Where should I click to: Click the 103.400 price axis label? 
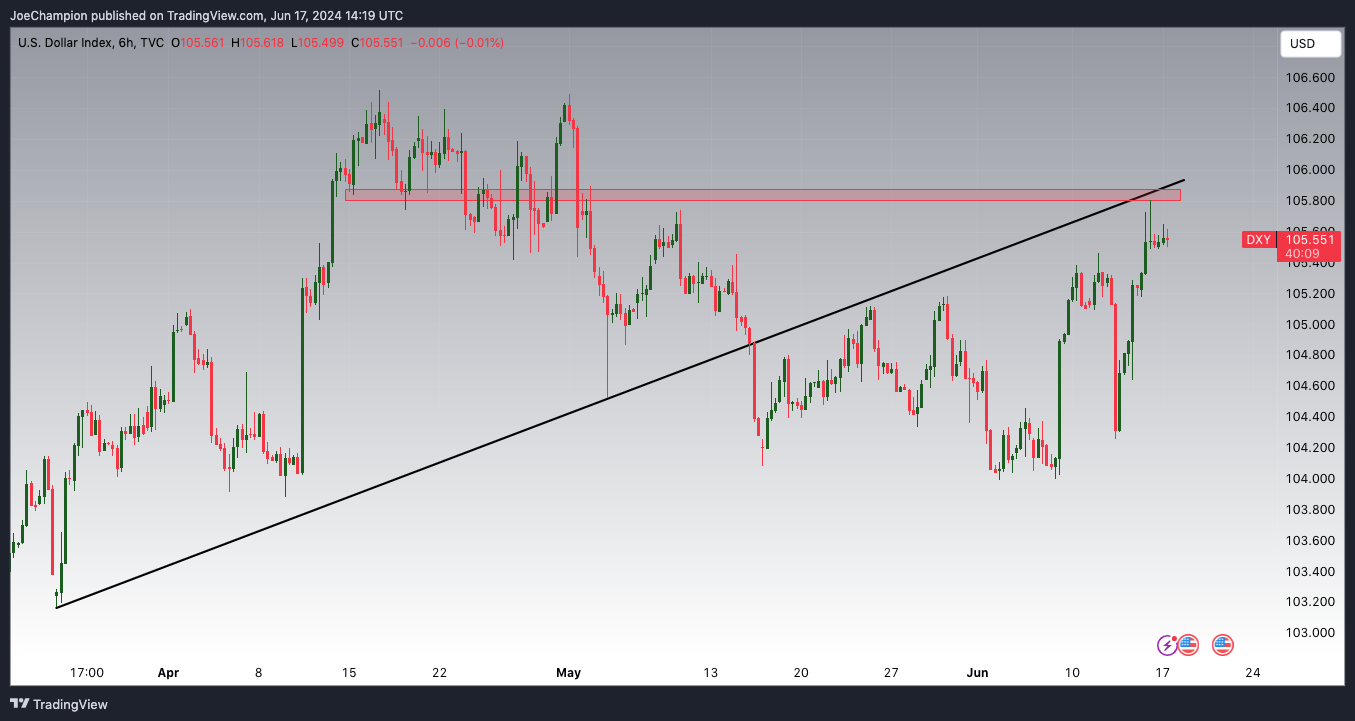coord(1310,572)
